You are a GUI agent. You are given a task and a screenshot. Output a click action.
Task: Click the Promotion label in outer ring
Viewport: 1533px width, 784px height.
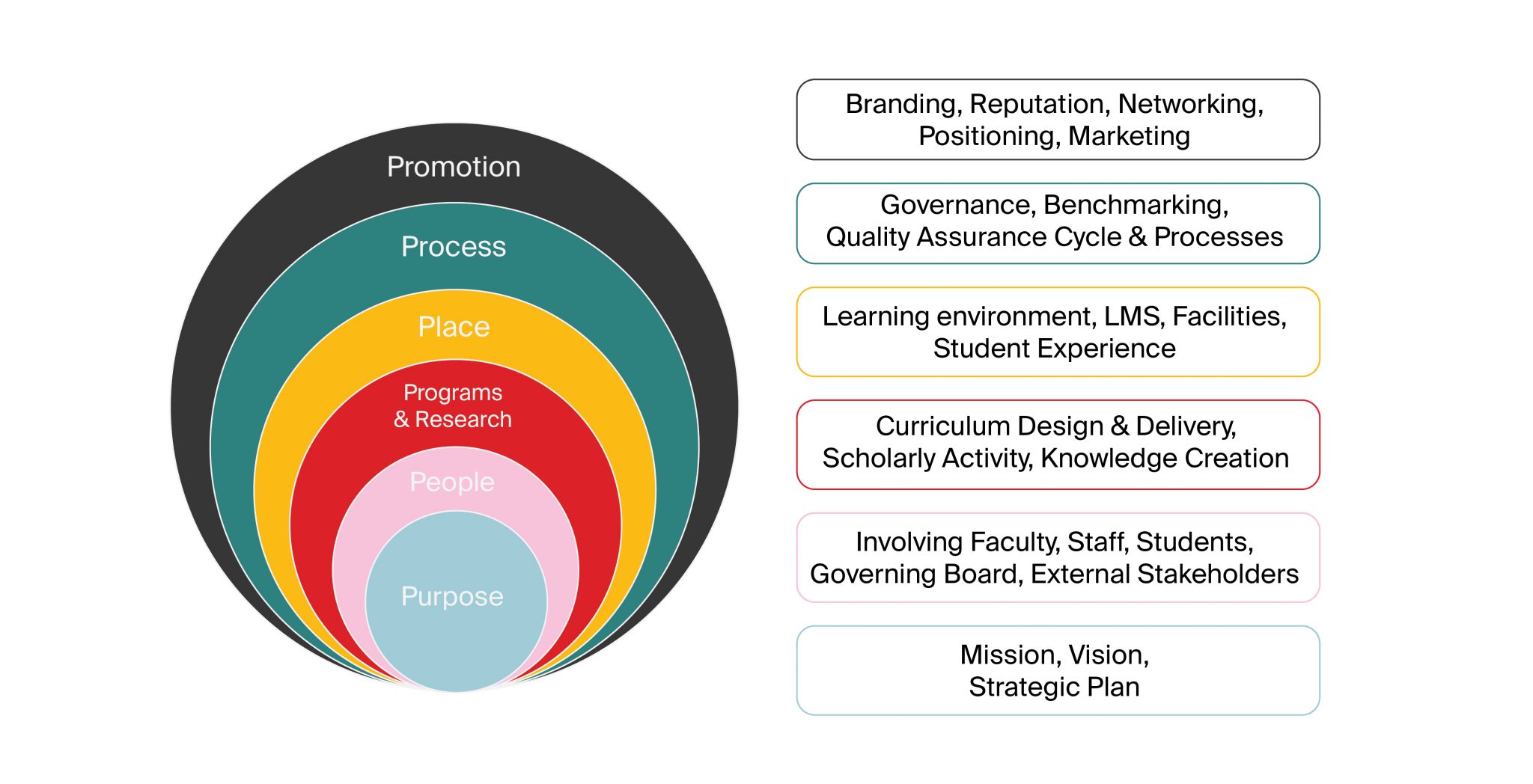pyautogui.click(x=454, y=167)
